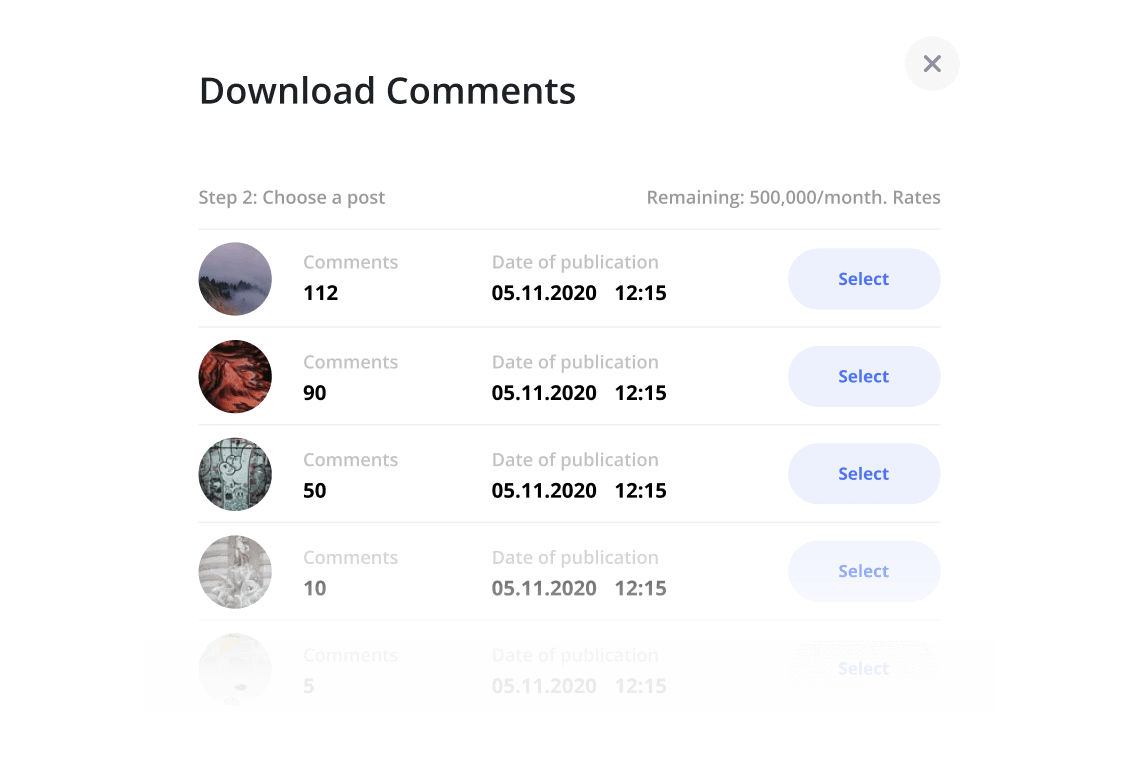Open the red abstract post thumbnail
Screen dimensions: 1140x760
[235, 377]
